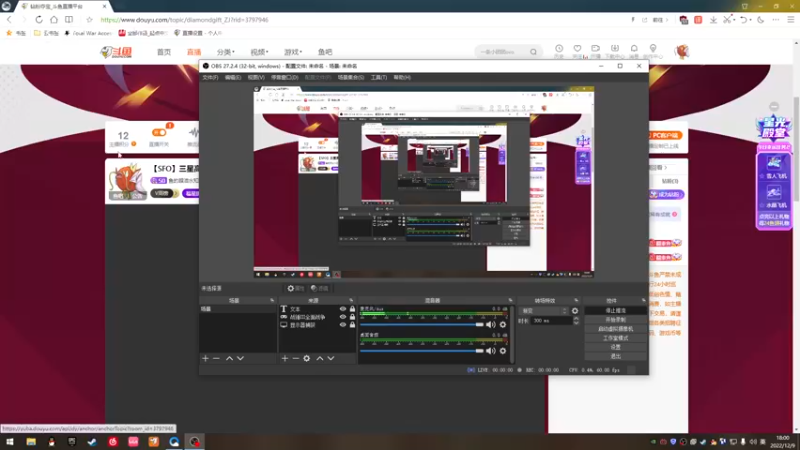The width and height of the screenshot is (800, 450).
Task: Open Douyu 鱼吧 tab
Action: pos(325,52)
